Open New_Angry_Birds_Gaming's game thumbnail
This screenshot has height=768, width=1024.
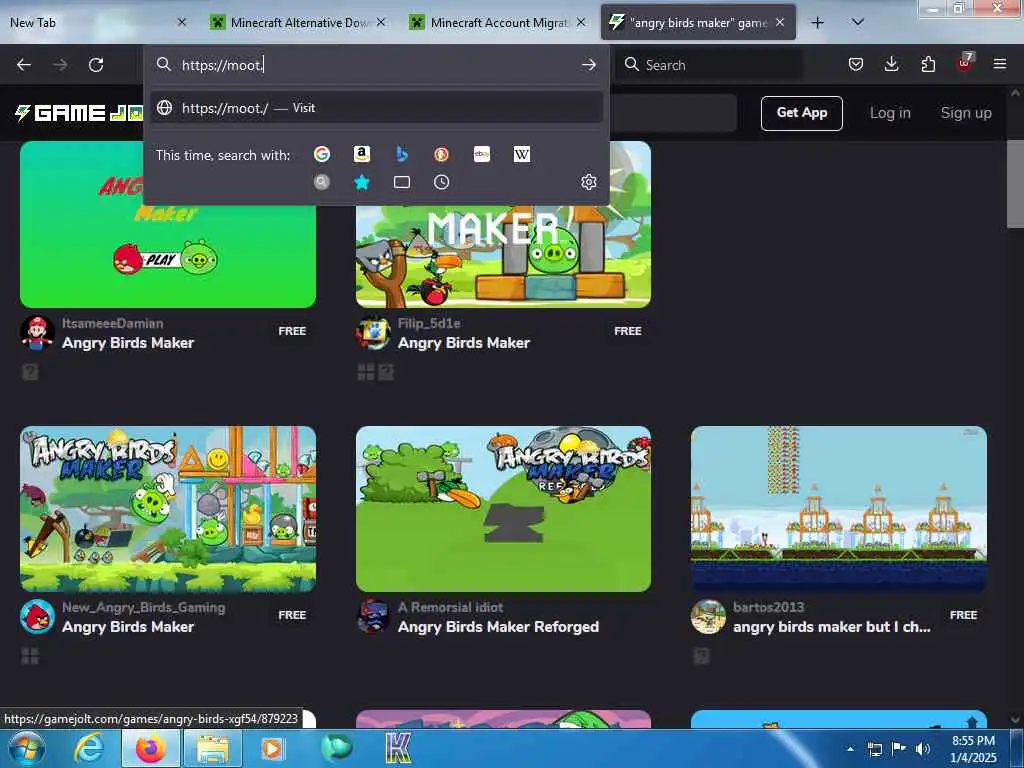168,509
